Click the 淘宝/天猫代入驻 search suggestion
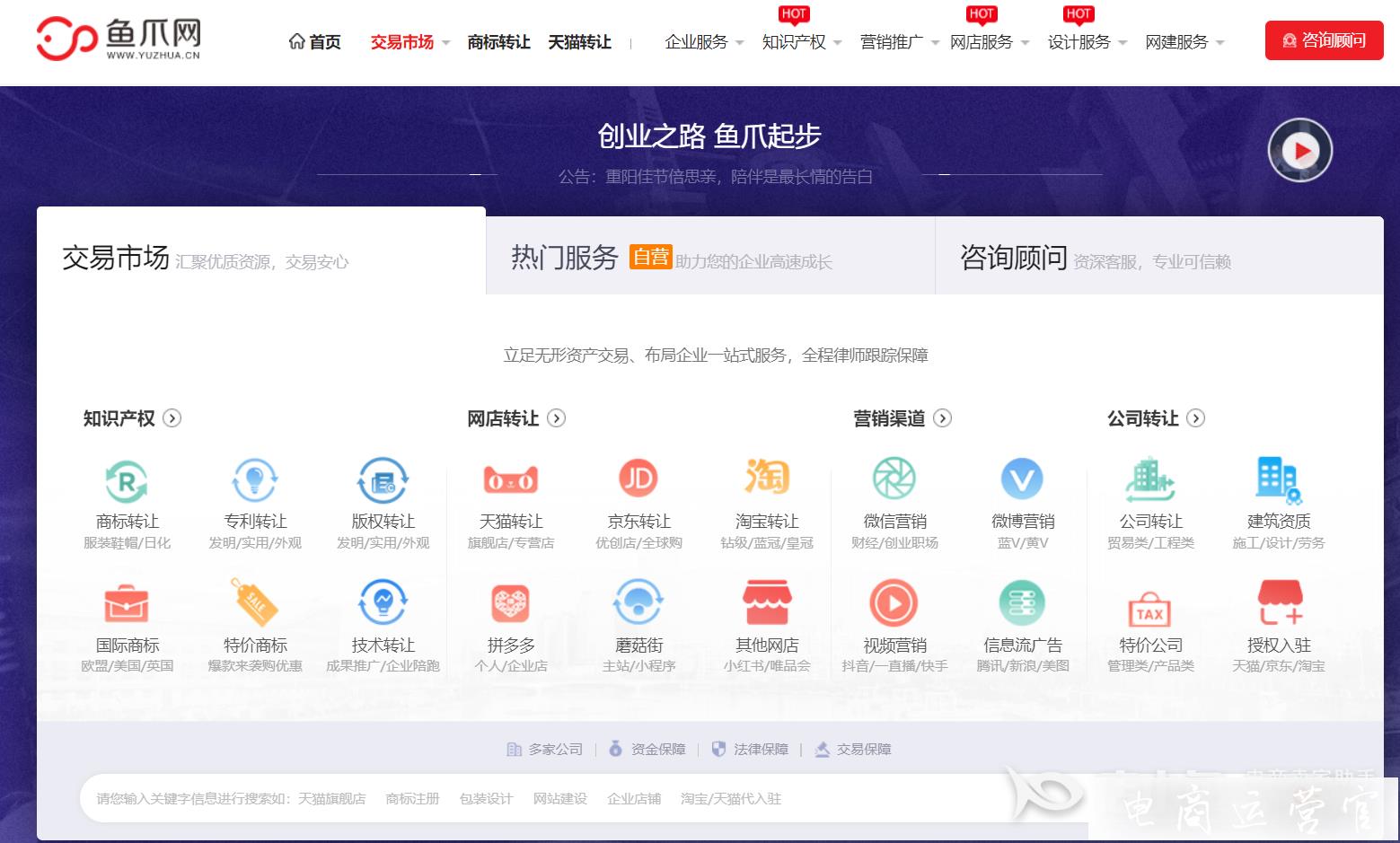The width and height of the screenshot is (1400, 843). coord(731,798)
